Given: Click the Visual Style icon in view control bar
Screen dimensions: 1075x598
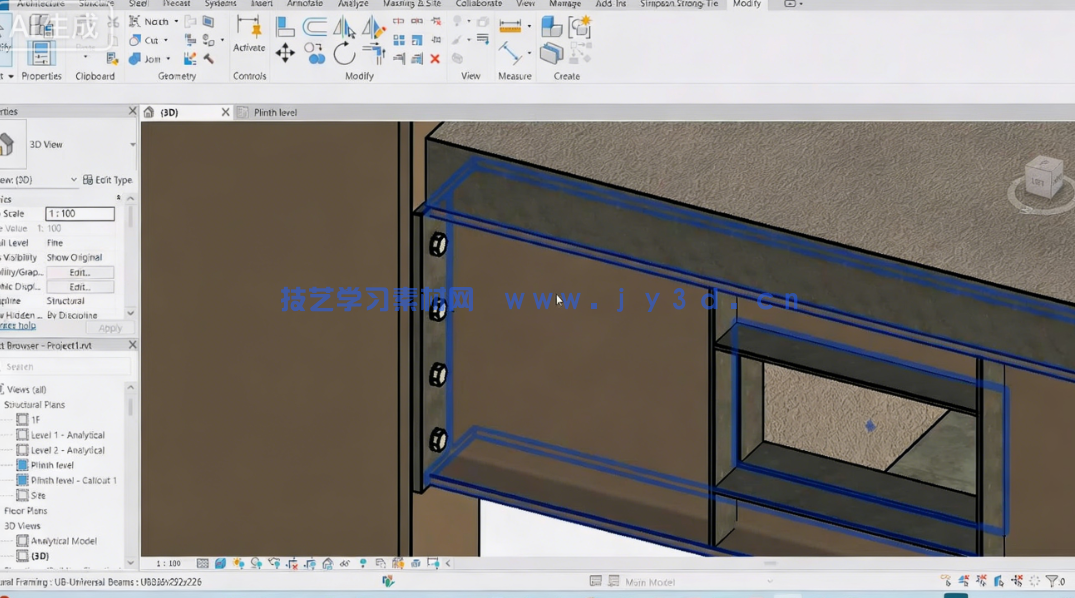Looking at the screenshot, I should point(220,564).
